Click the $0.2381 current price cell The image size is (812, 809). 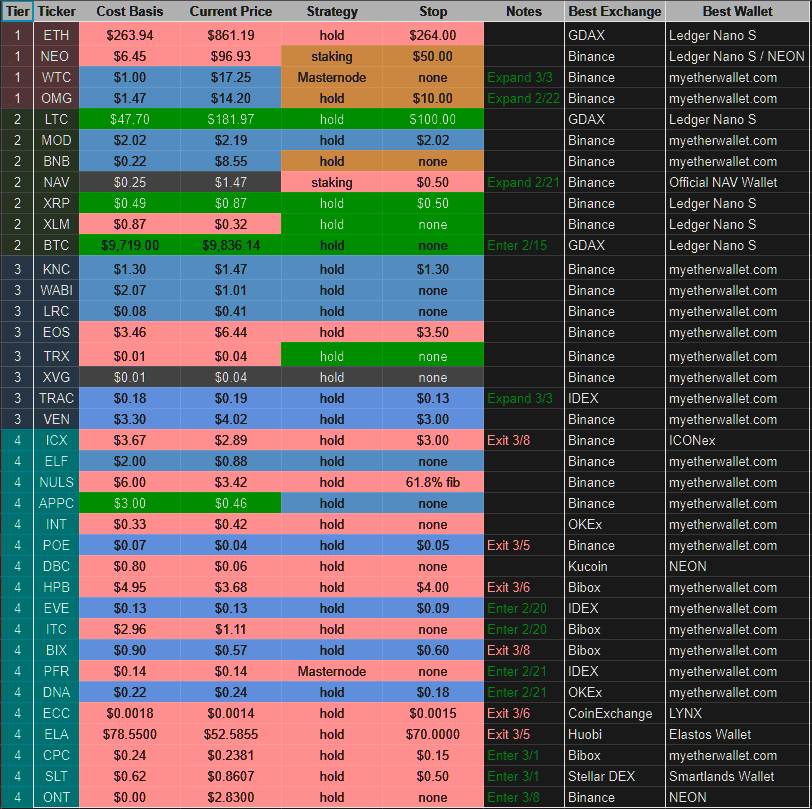click(x=230, y=755)
